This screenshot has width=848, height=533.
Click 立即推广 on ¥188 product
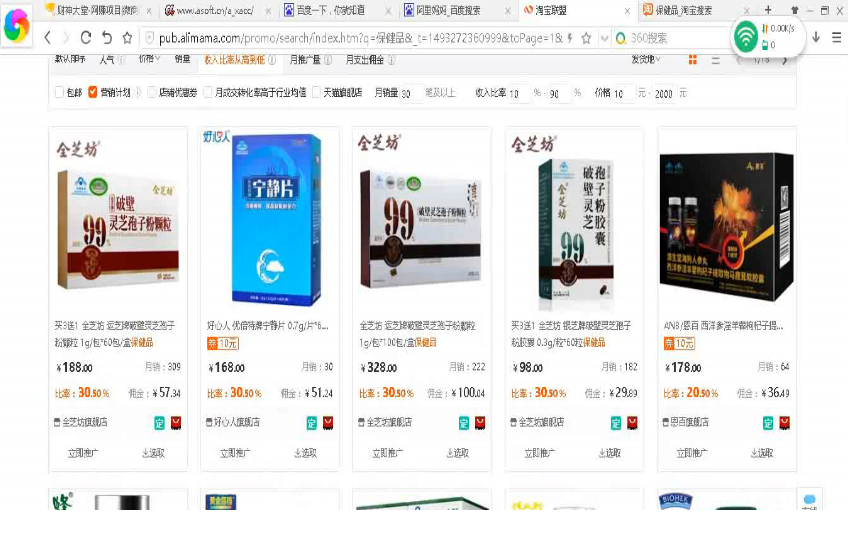[83, 453]
